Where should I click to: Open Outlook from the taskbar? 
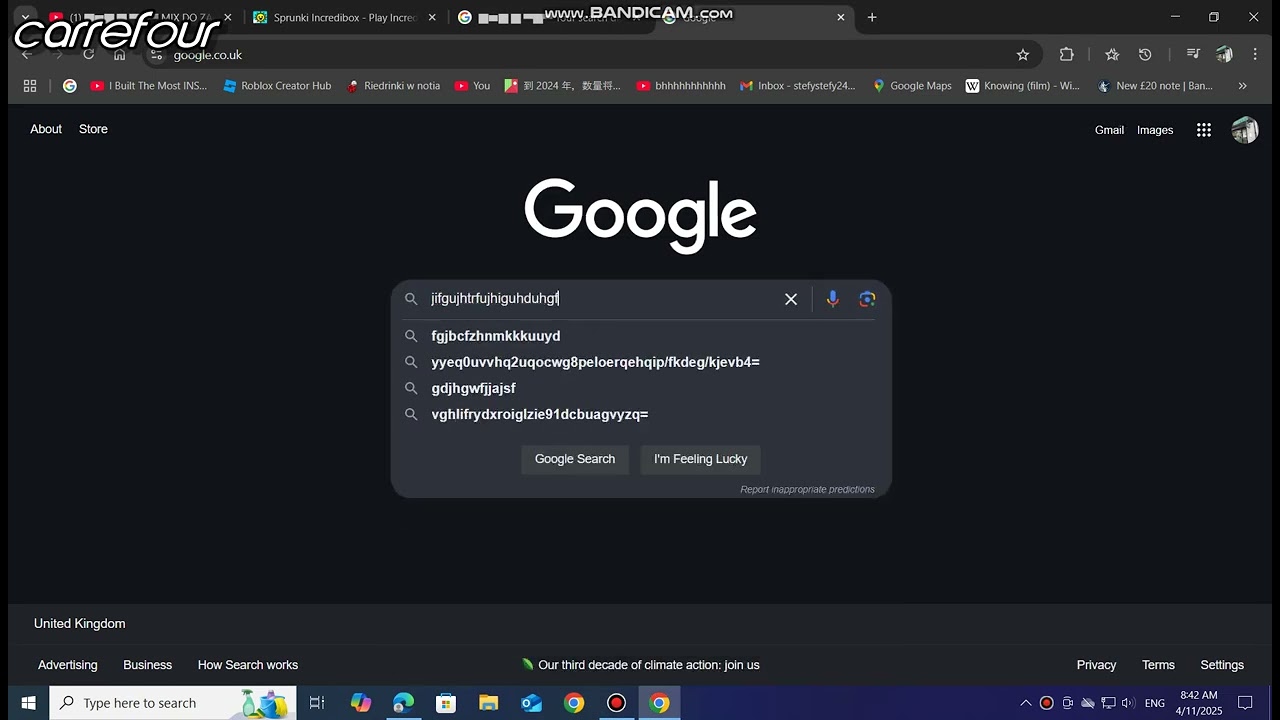click(531, 703)
